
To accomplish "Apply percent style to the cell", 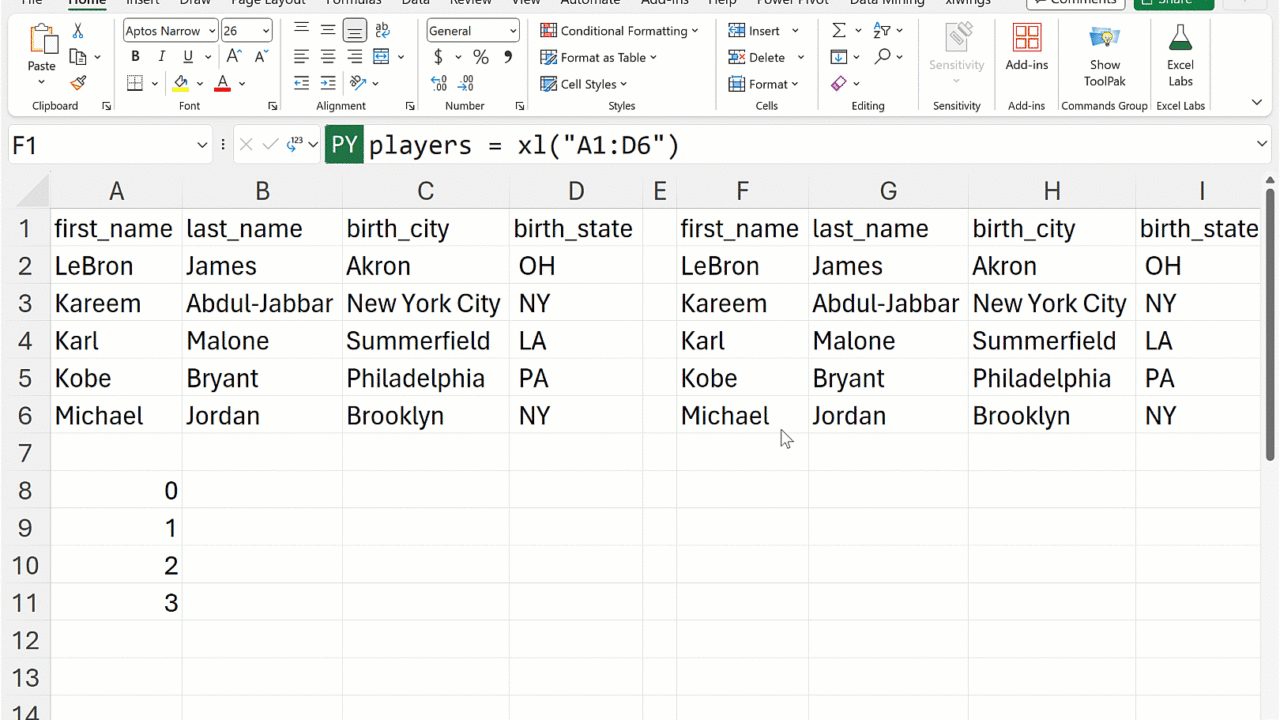I will click(x=481, y=58).
